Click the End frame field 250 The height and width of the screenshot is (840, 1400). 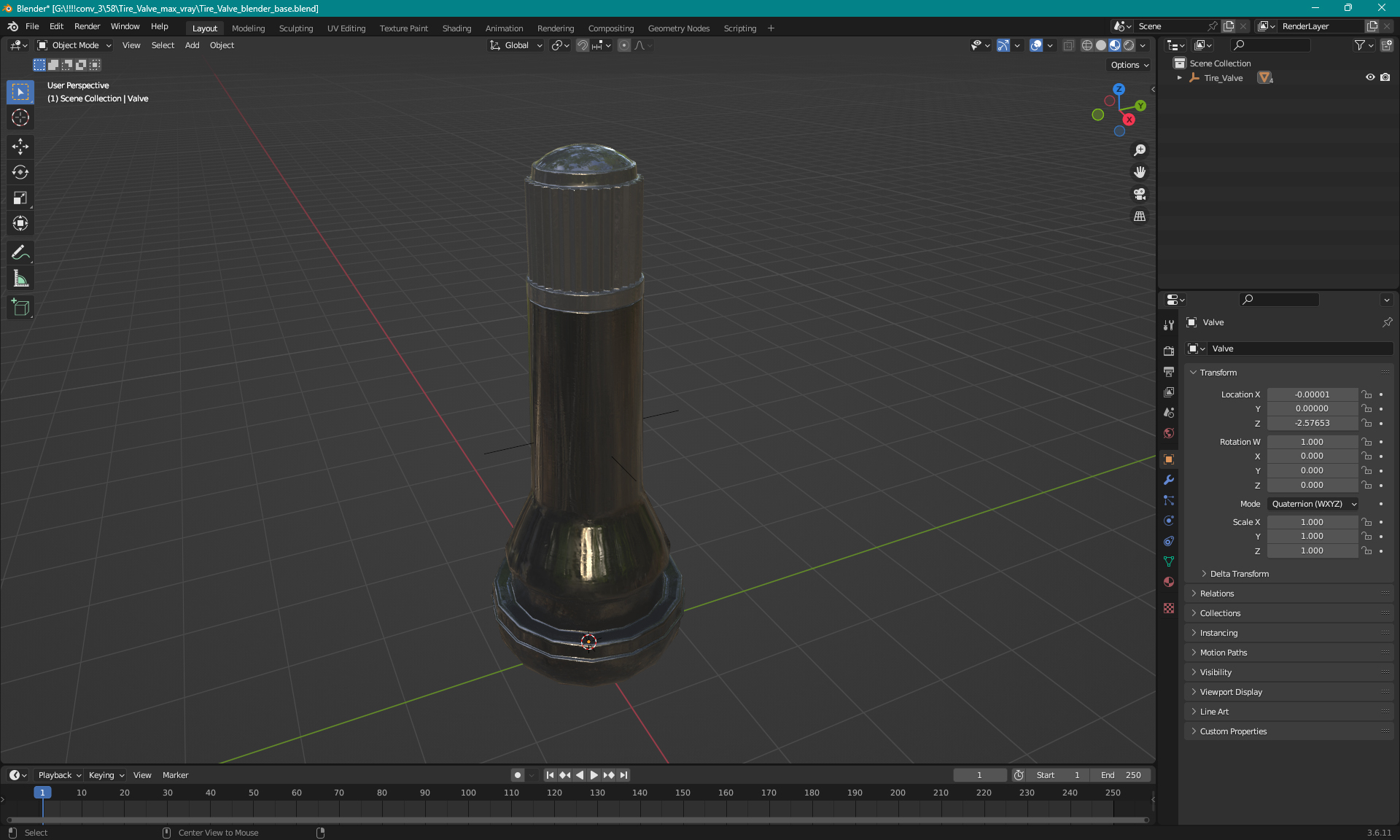pyautogui.click(x=1121, y=775)
